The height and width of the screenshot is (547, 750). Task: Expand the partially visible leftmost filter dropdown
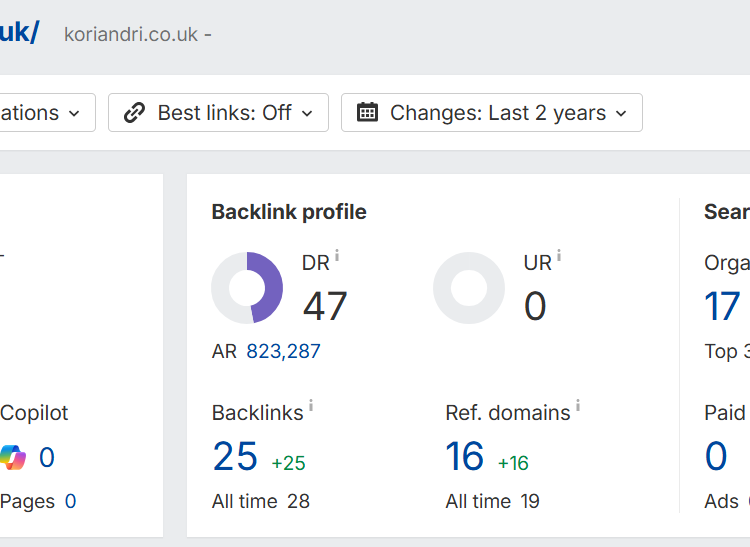click(45, 113)
